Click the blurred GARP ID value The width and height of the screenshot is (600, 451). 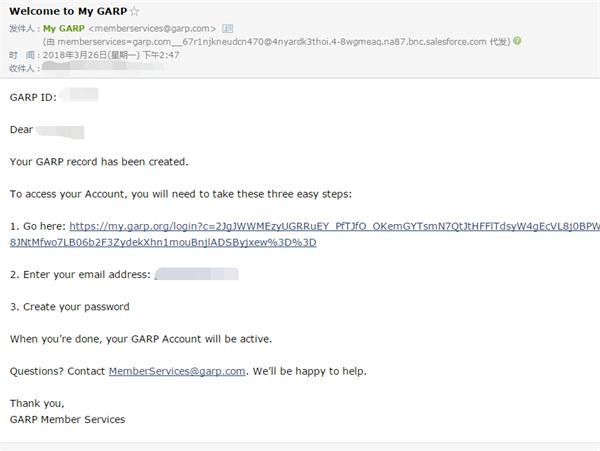pyautogui.click(x=79, y=96)
